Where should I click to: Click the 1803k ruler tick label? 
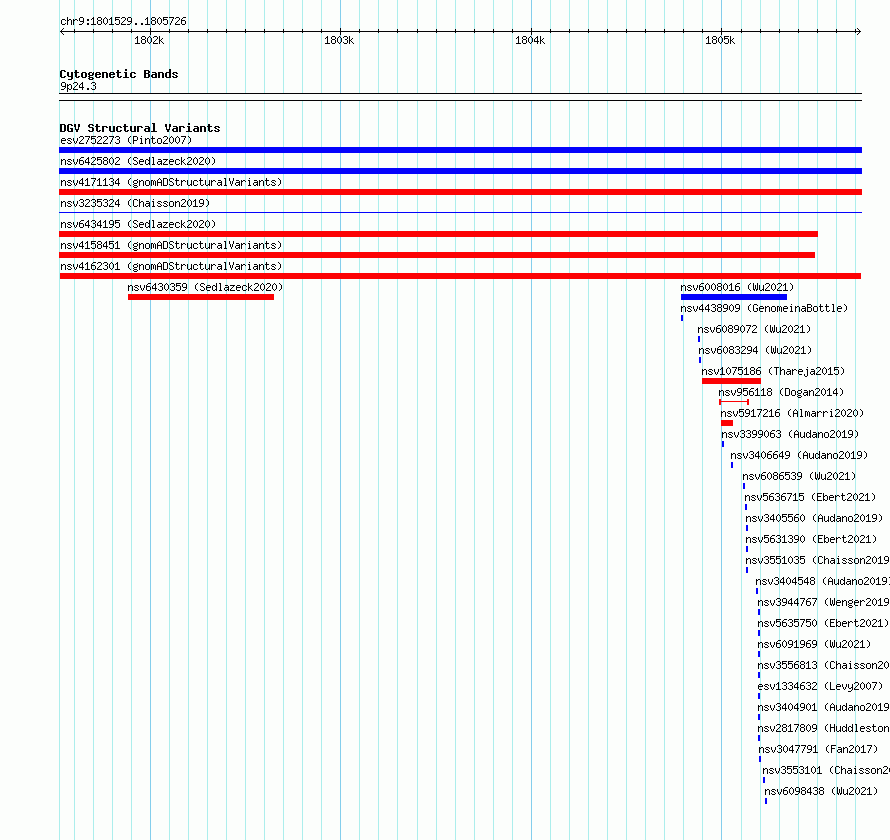[x=339, y=40]
